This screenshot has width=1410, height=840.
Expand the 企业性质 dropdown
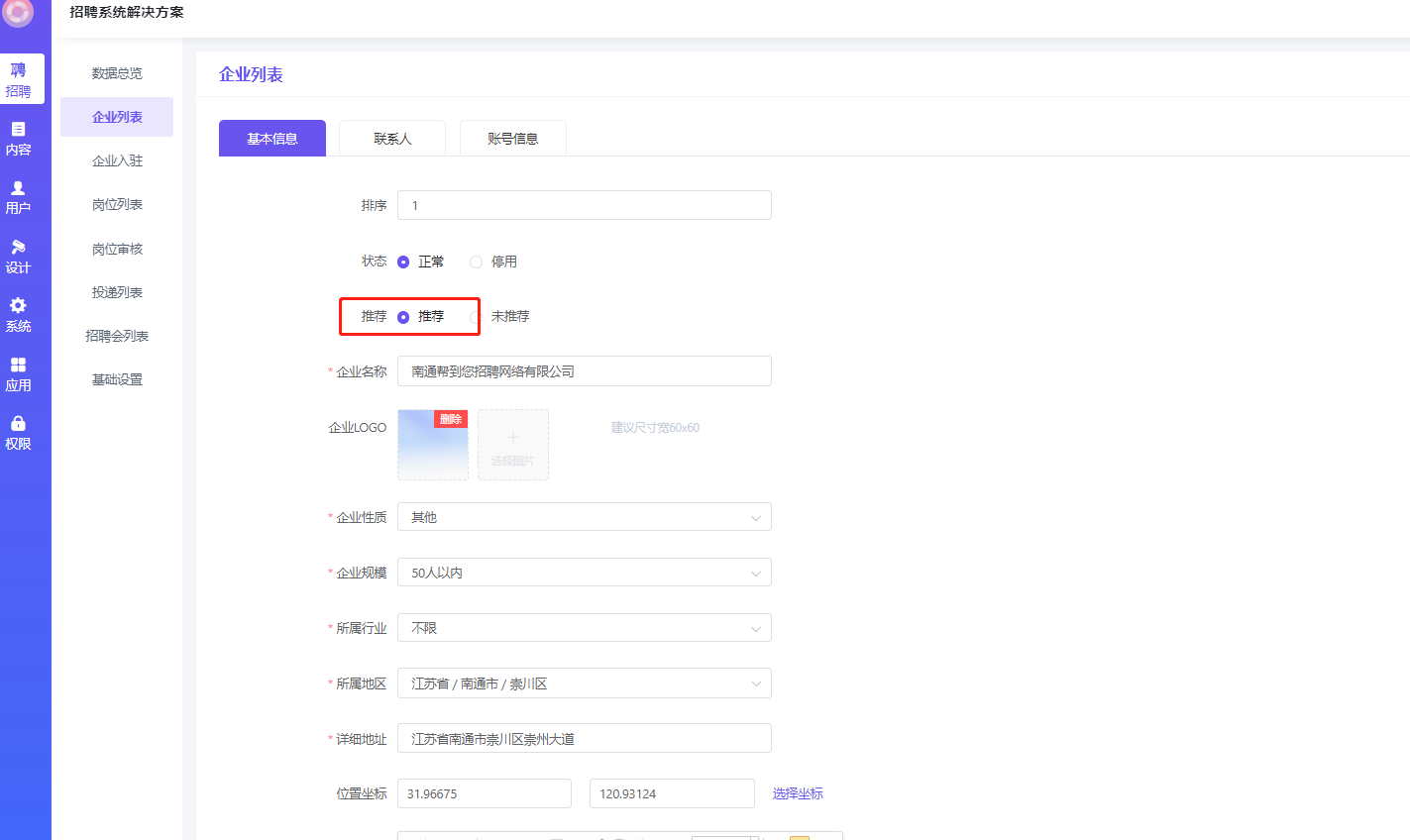click(584, 517)
